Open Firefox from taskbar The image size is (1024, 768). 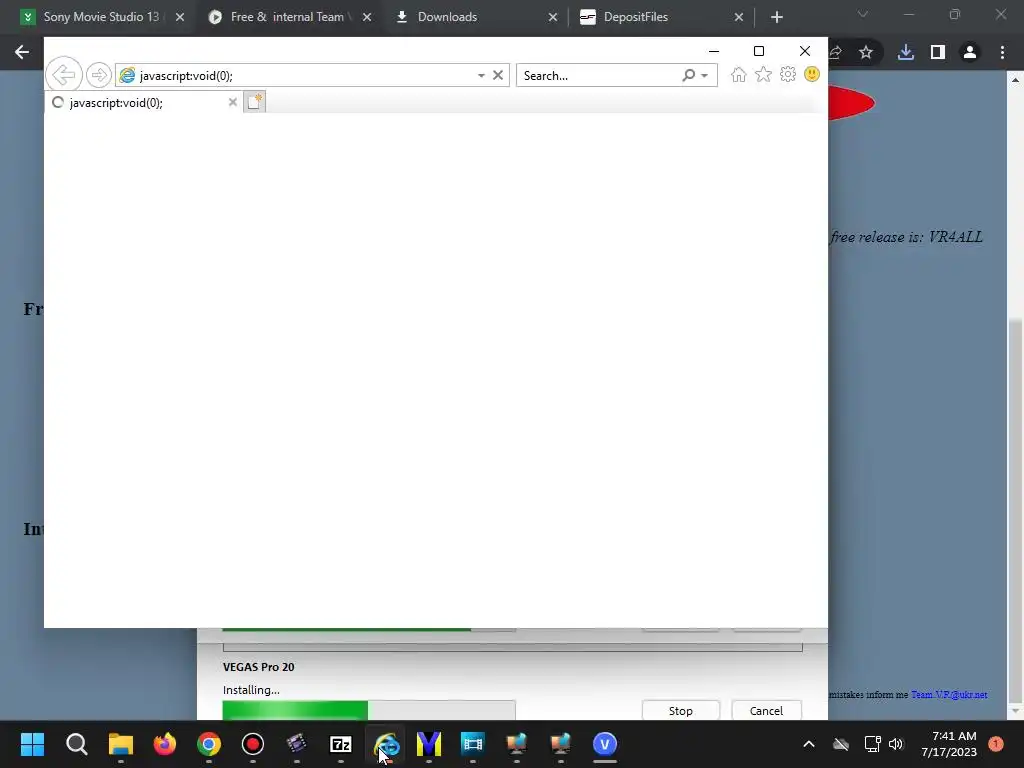(165, 744)
